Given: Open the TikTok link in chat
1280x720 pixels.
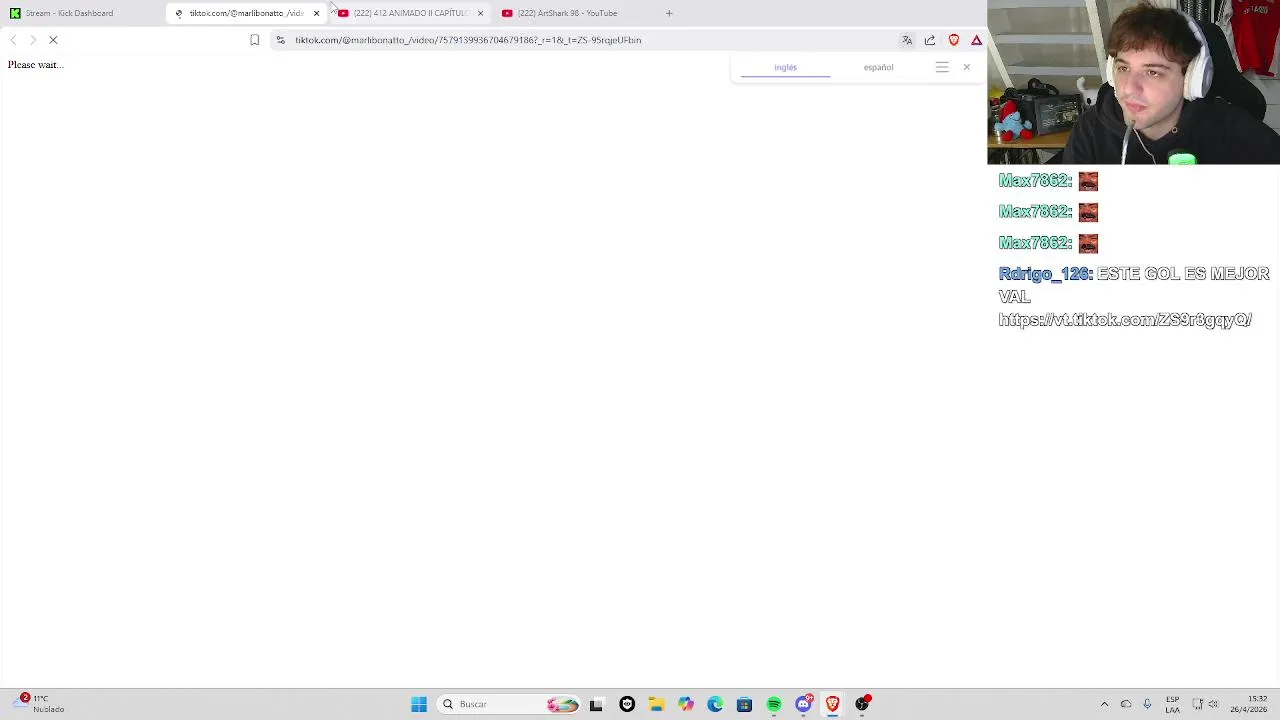Looking at the screenshot, I should click(x=1125, y=320).
